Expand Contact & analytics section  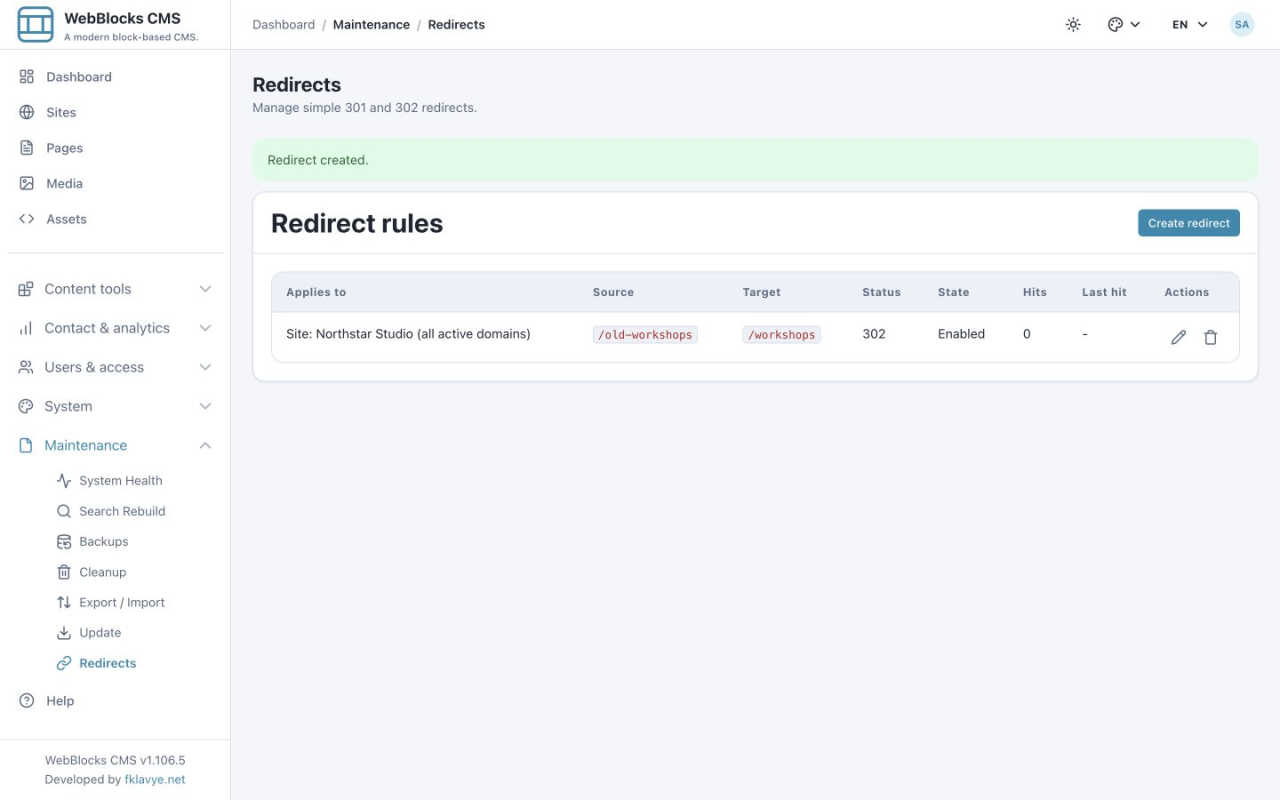pyautogui.click(x=115, y=328)
